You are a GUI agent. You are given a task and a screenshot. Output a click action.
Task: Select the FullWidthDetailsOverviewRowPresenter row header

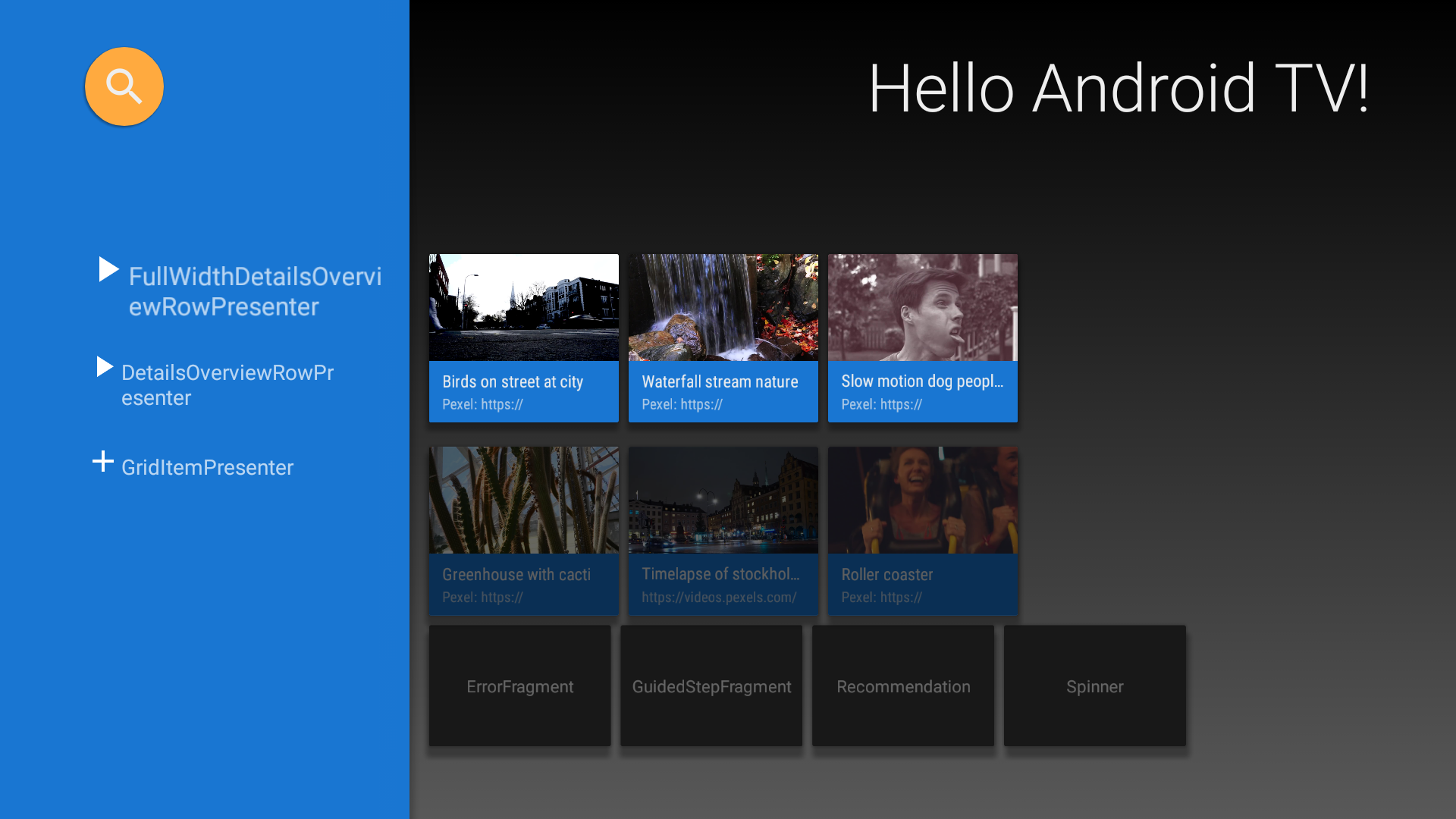pyautogui.click(x=256, y=291)
